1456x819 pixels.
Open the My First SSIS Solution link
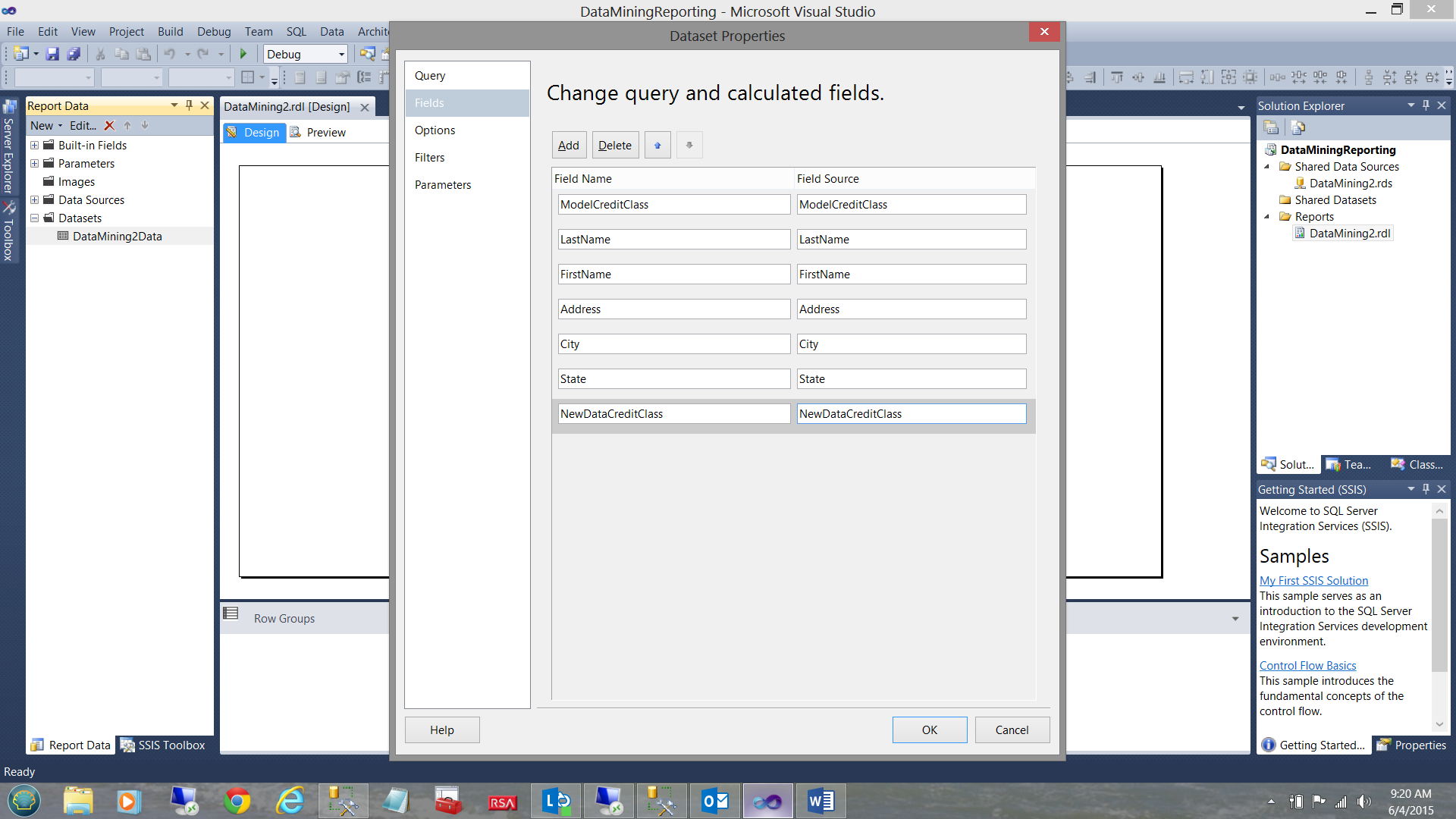(1313, 580)
